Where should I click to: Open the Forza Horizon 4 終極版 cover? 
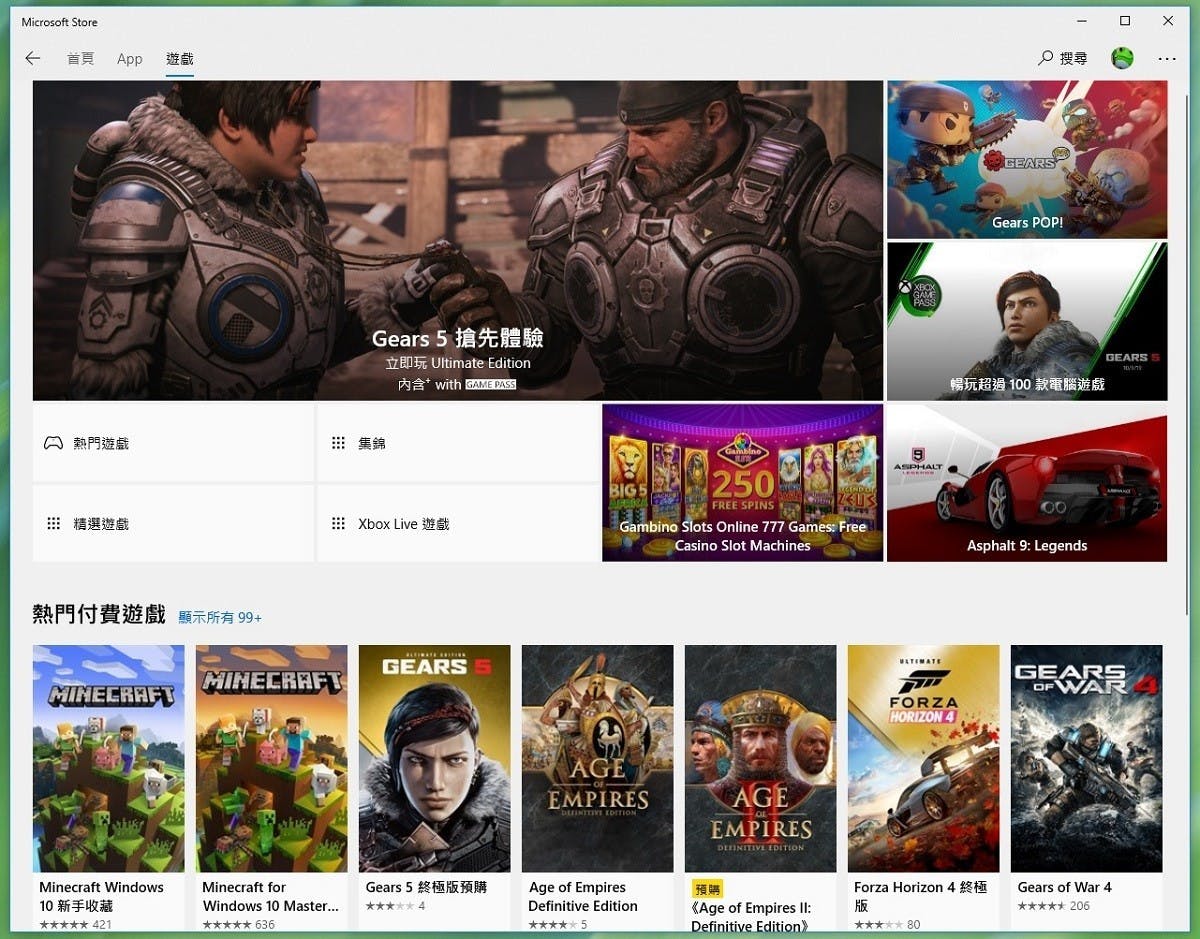(924, 758)
